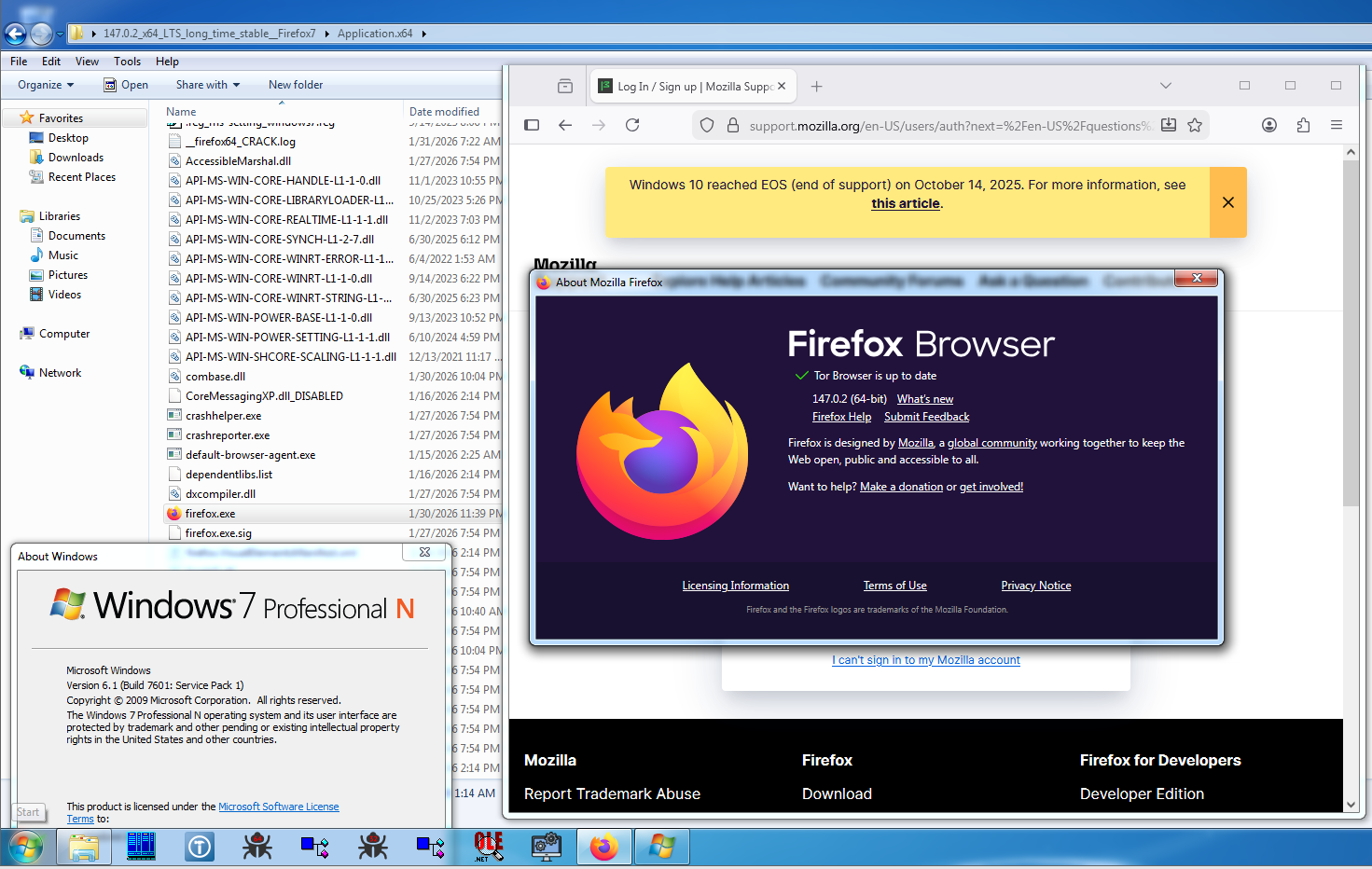Open the Firefox extensions puzzle icon

(1303, 125)
